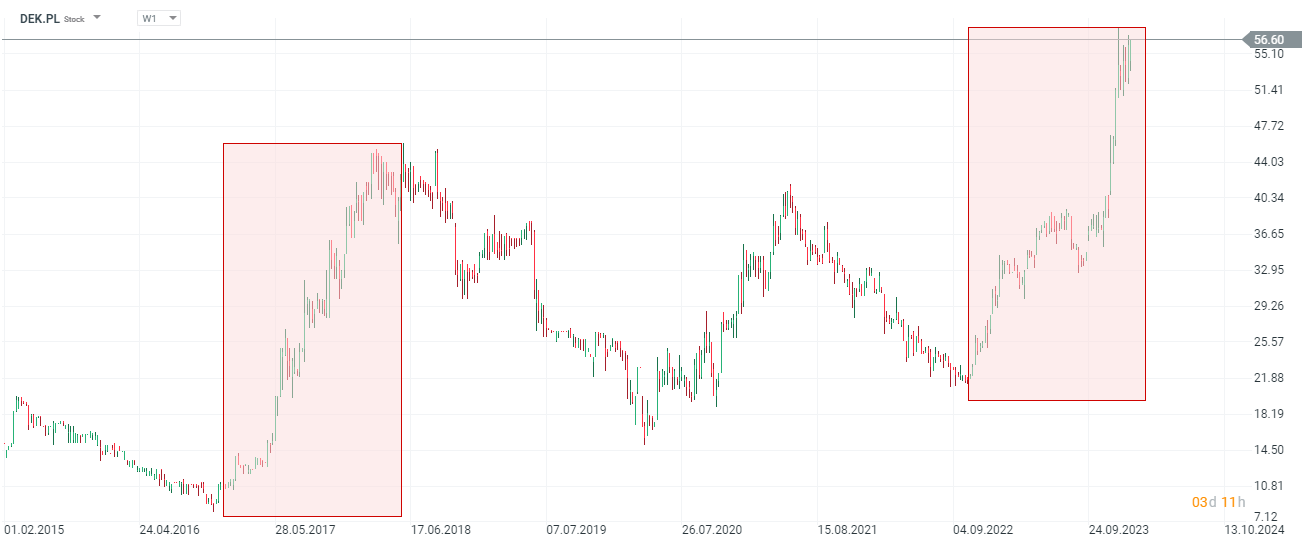
Task: Click the 51.41 price axis label
Action: tap(1267, 90)
